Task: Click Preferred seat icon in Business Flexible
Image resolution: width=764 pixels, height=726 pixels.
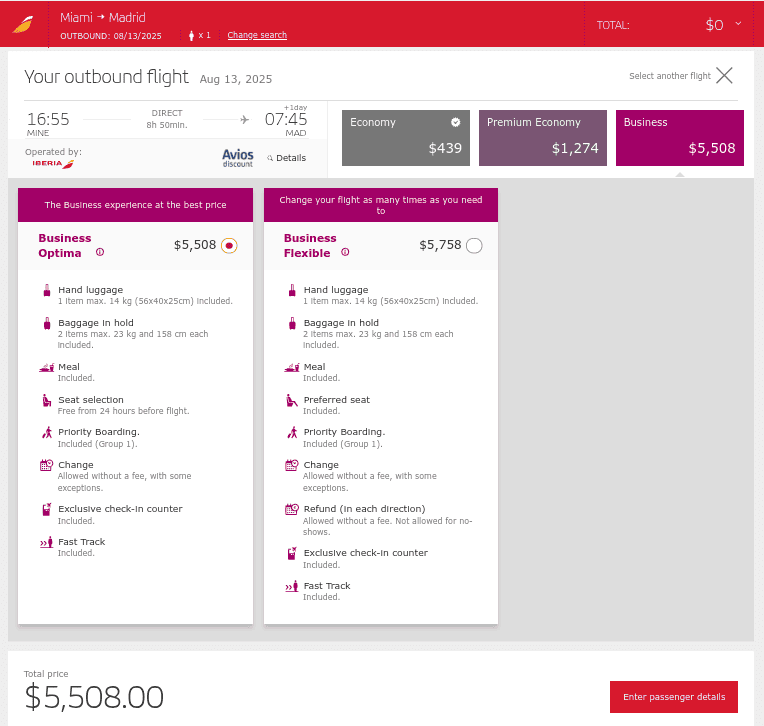Action: 291,401
